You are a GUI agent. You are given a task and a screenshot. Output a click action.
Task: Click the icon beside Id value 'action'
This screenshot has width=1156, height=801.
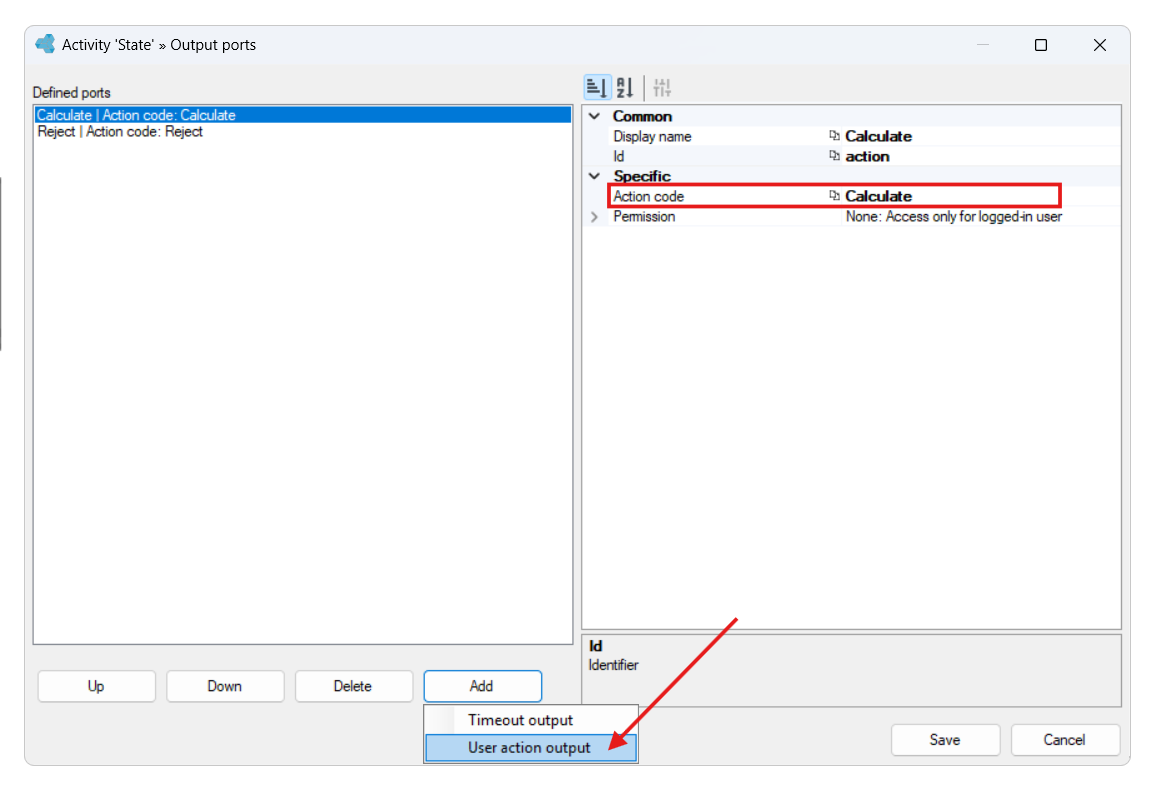pos(835,156)
